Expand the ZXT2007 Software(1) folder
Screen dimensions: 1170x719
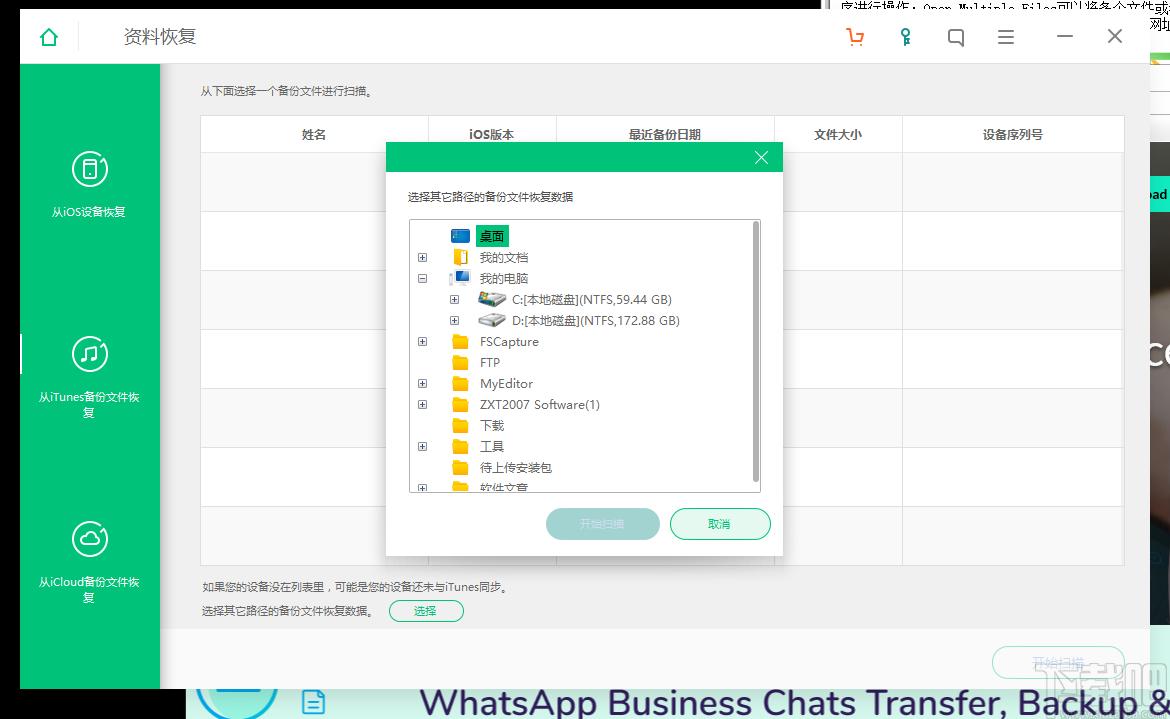(x=422, y=404)
